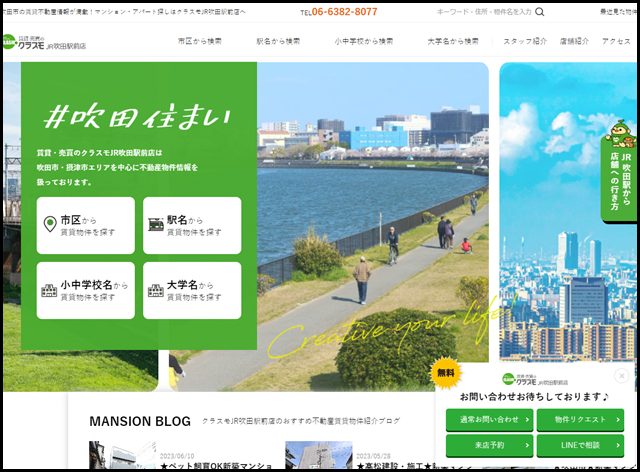Search rentals by 駅名 card
This screenshot has width=640, height=472.
[x=192, y=225]
